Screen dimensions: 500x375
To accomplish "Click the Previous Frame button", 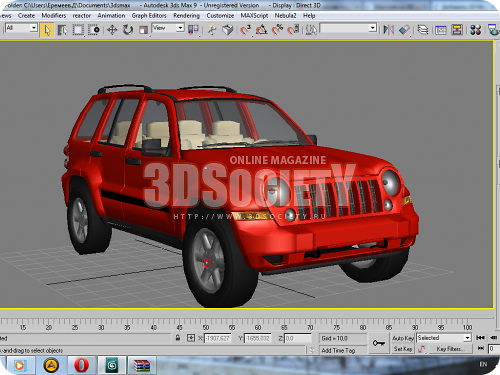I will [x=494, y=338].
